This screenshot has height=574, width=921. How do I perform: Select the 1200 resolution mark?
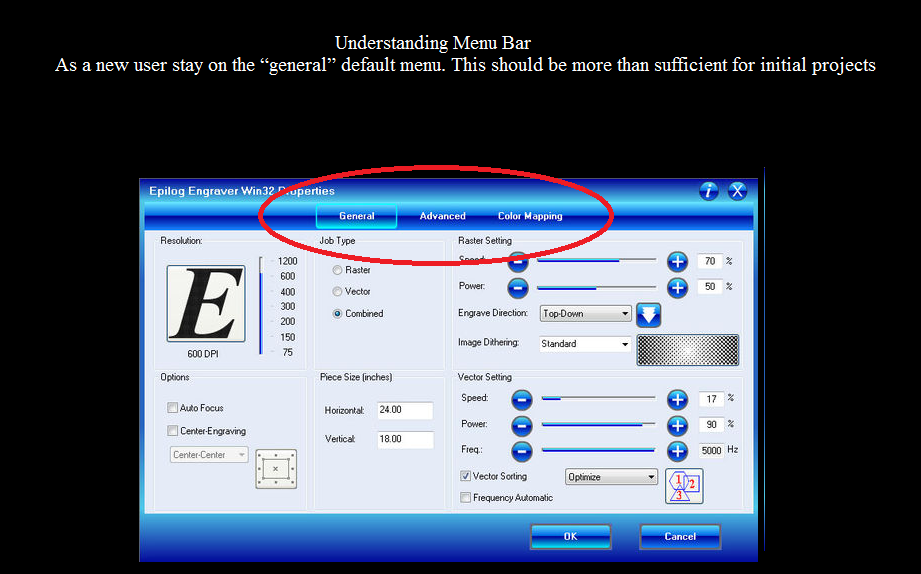(287, 261)
